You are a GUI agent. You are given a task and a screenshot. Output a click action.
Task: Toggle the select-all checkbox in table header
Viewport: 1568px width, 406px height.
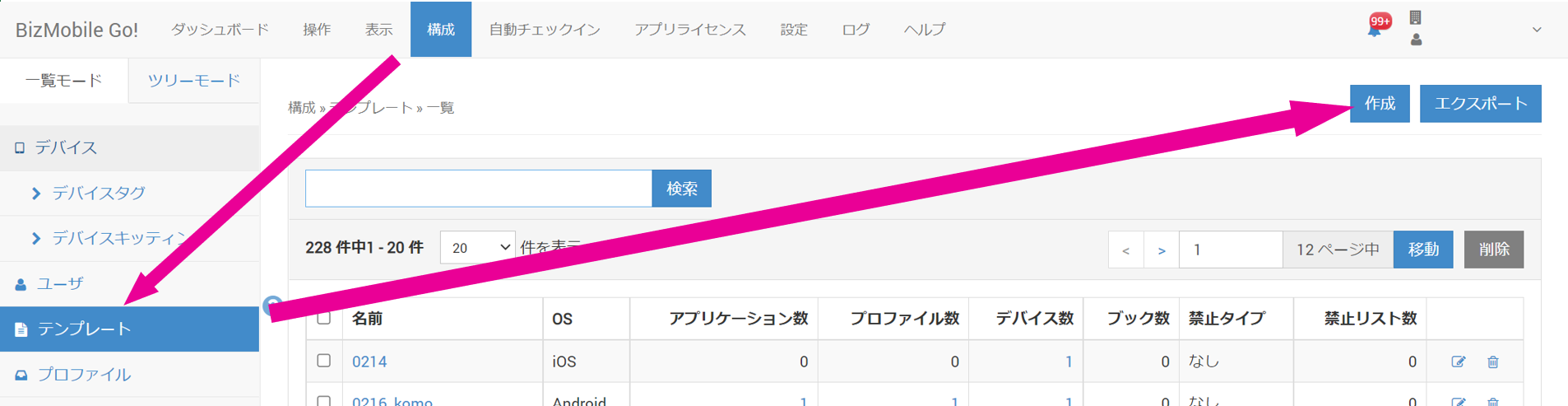pos(324,318)
